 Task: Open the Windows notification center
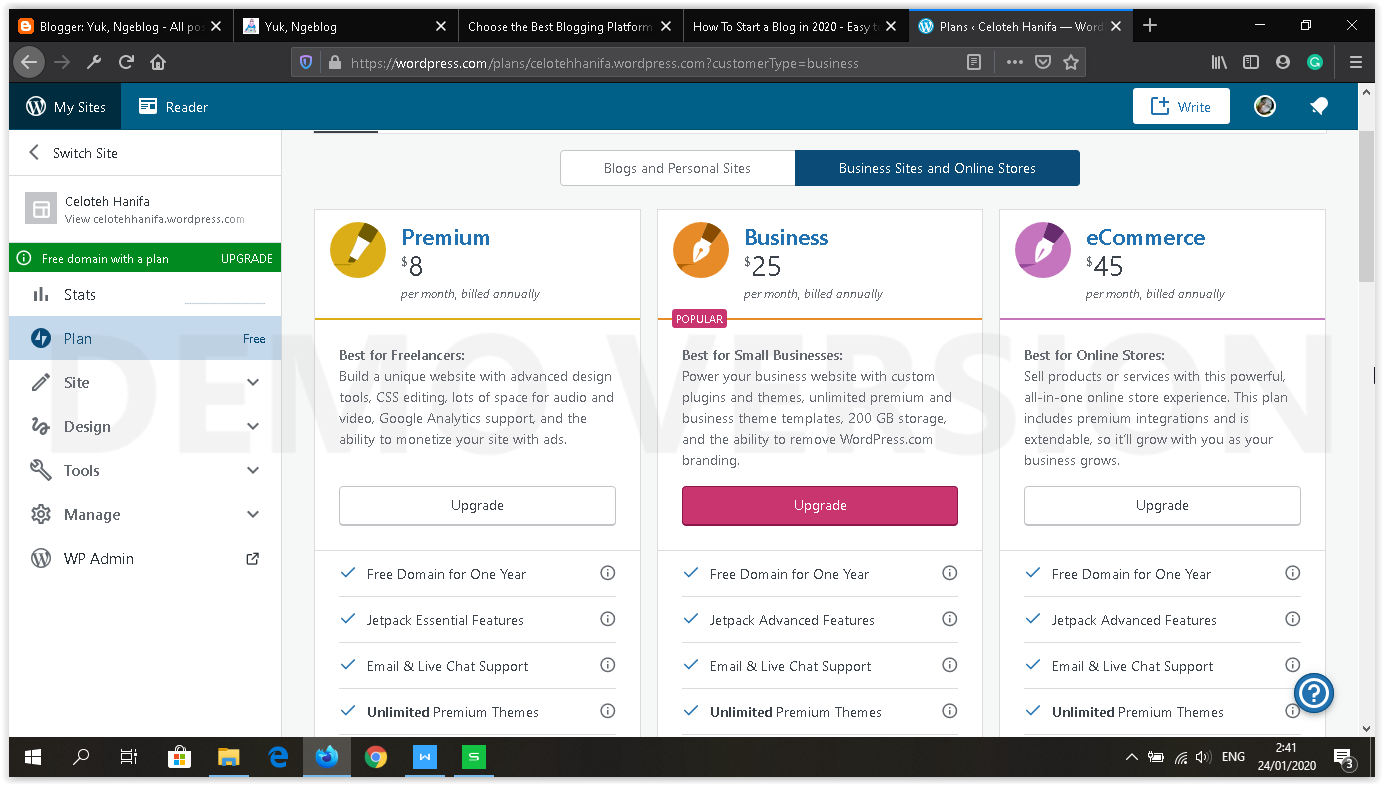click(1343, 758)
